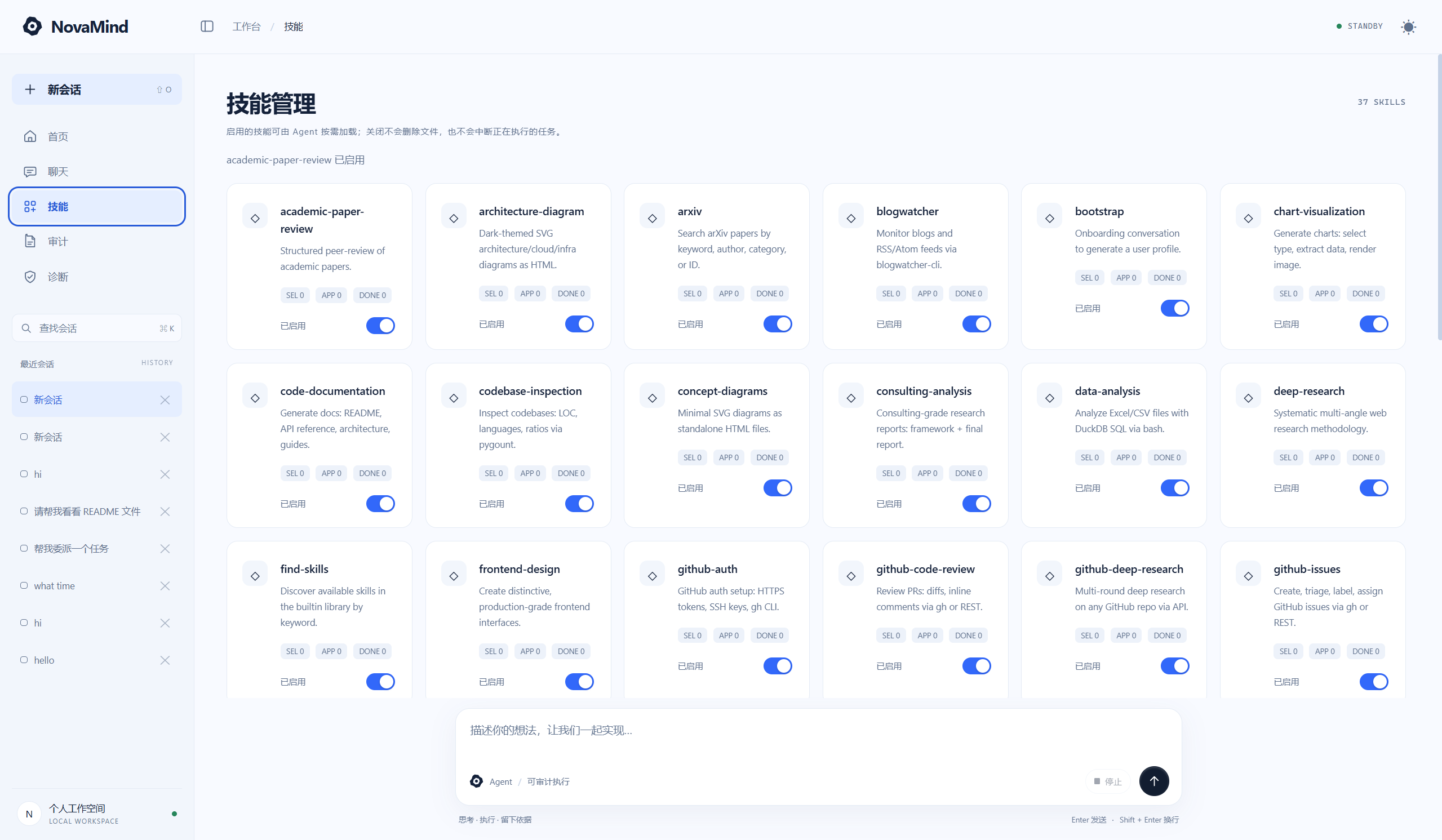
Task: Turn off the frontend-design toggle
Action: pos(579,682)
